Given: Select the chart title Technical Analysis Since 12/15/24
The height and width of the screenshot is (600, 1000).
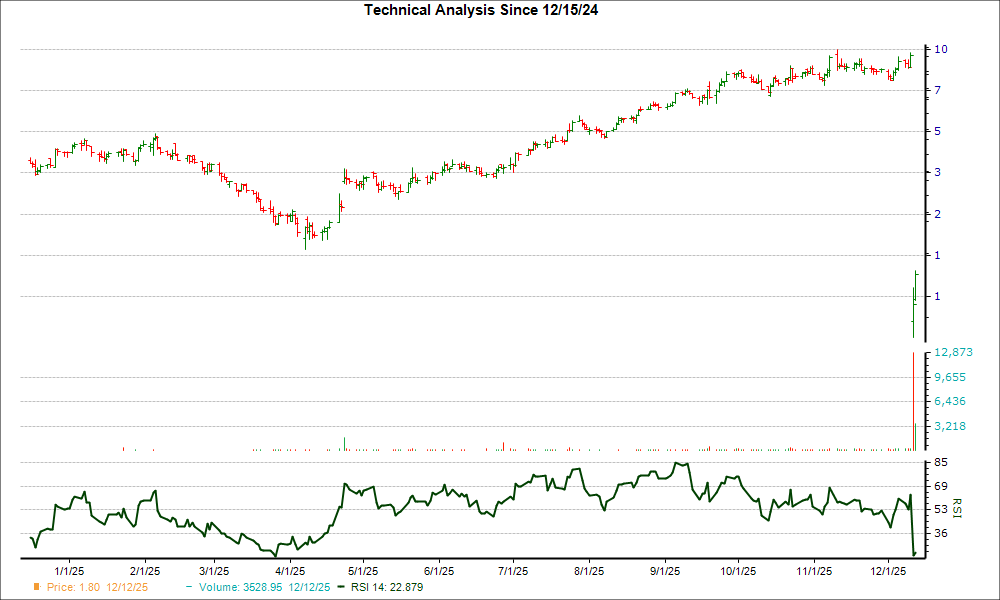Looking at the screenshot, I should [x=482, y=10].
